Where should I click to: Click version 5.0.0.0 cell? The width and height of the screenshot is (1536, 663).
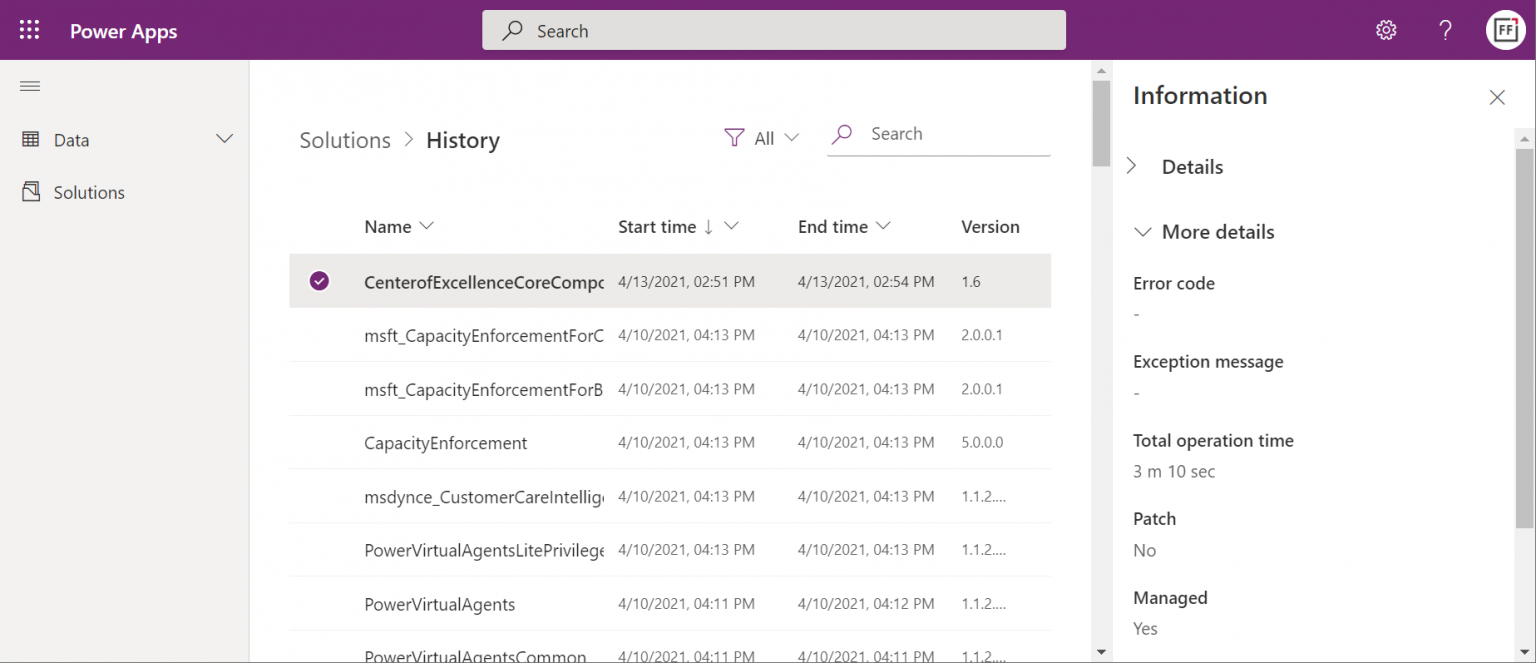[x=982, y=443]
